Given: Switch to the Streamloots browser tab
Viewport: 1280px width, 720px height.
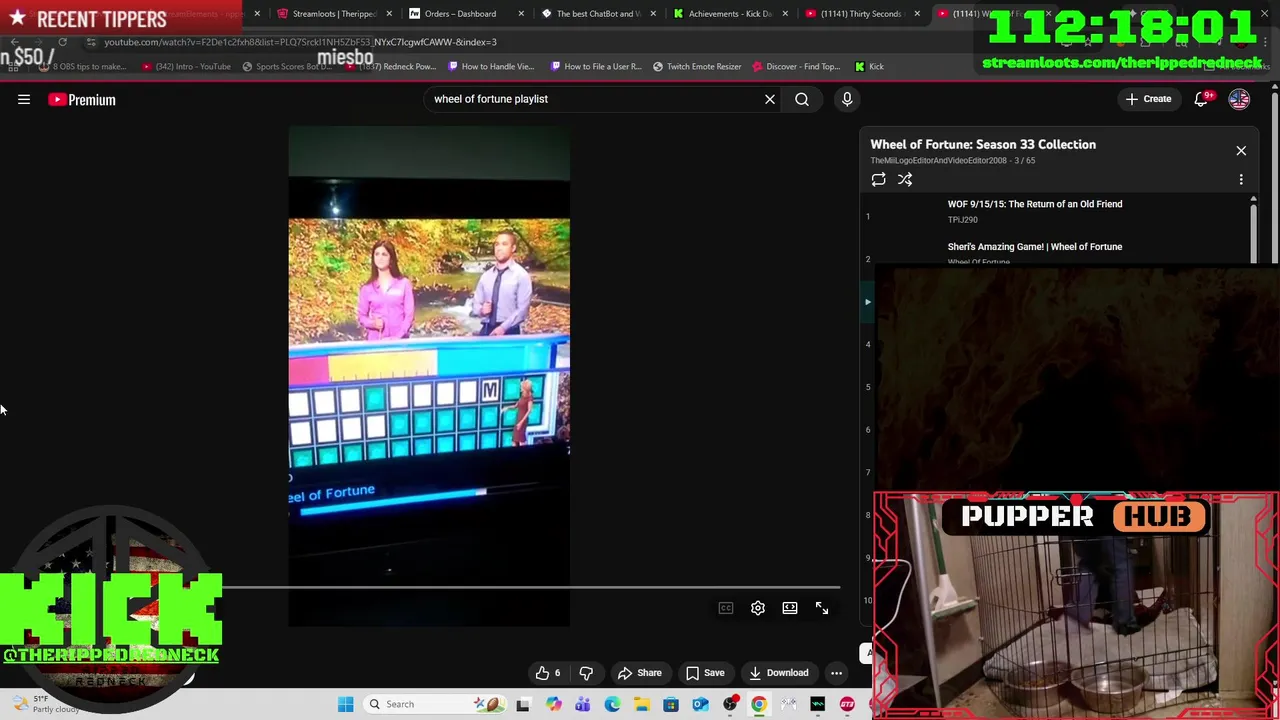Looking at the screenshot, I should coord(333,13).
